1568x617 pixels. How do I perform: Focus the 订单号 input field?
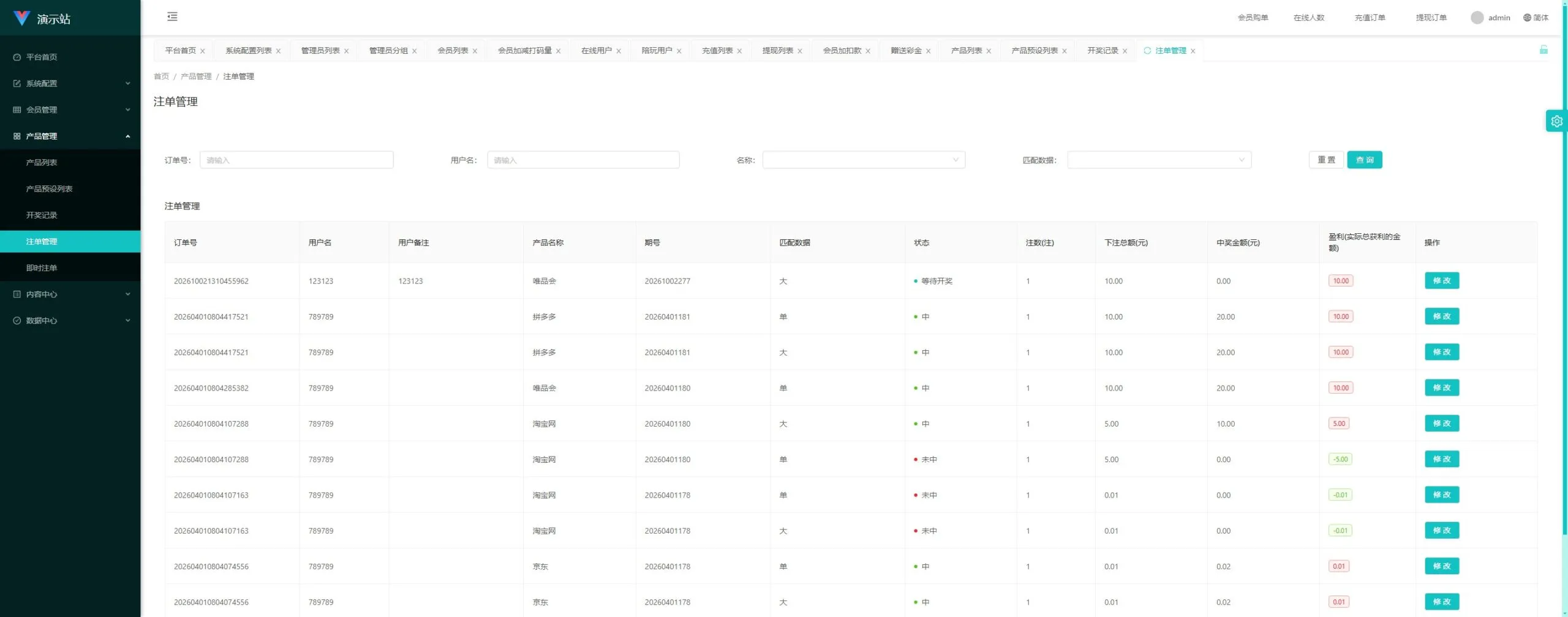point(296,160)
